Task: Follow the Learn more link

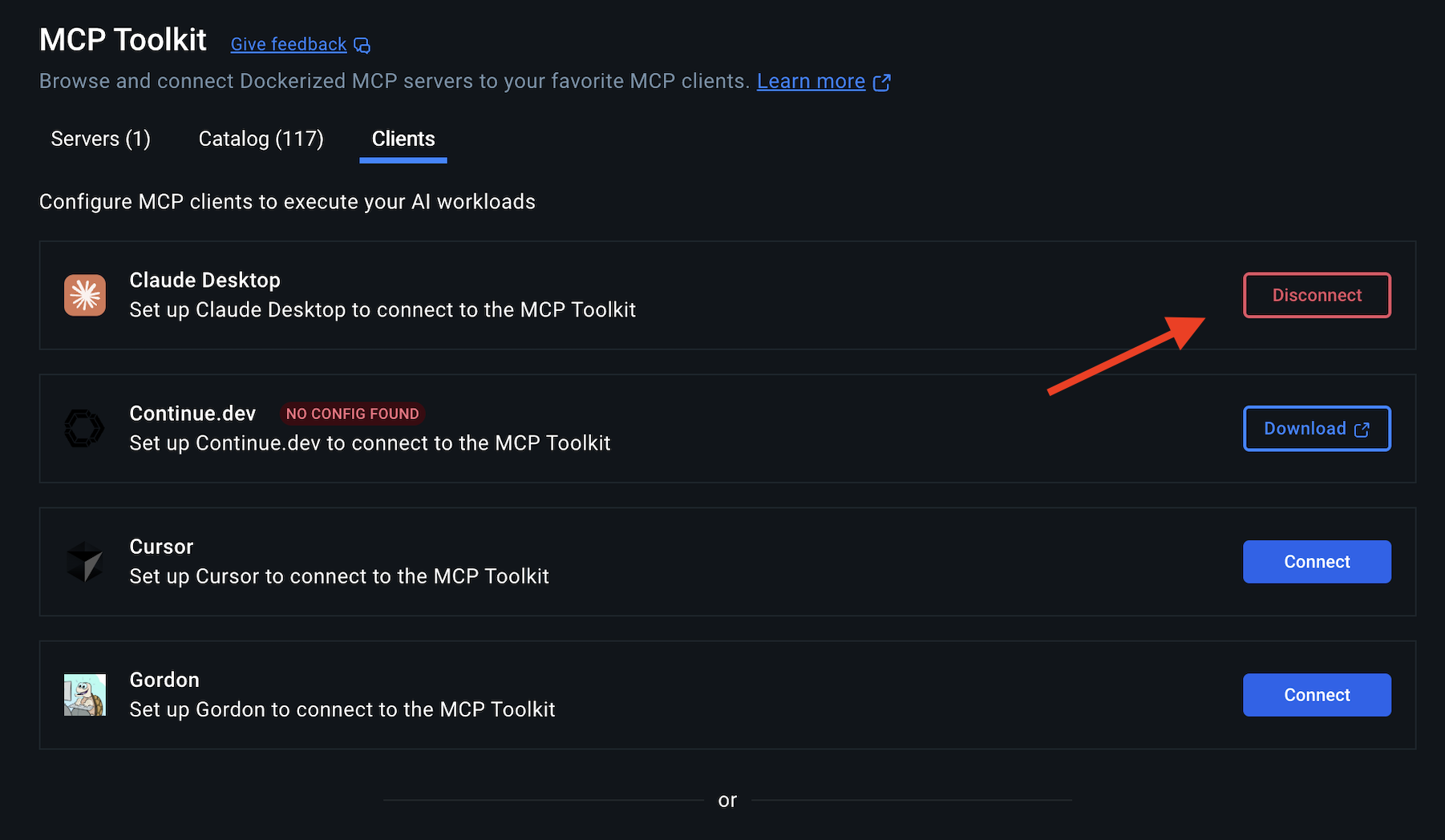Action: point(811,82)
